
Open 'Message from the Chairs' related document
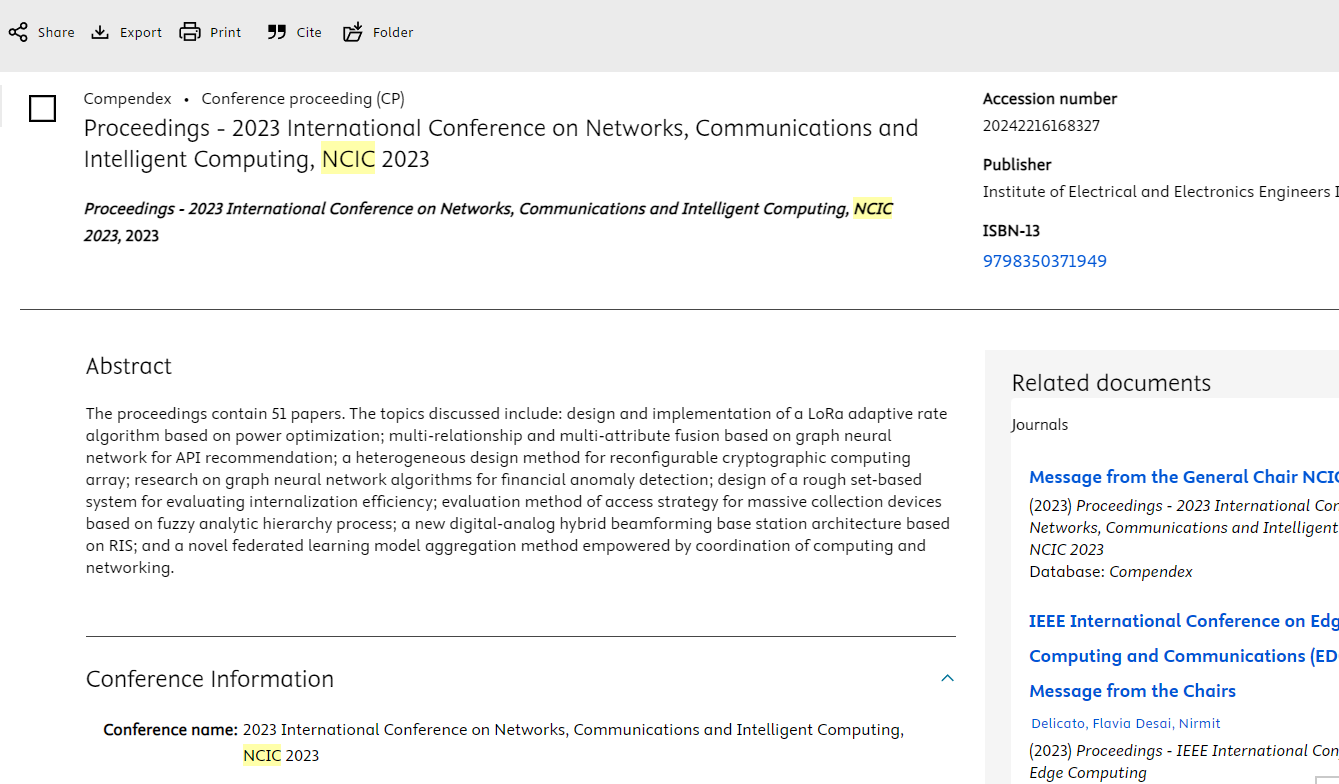pyautogui.click(x=1132, y=691)
